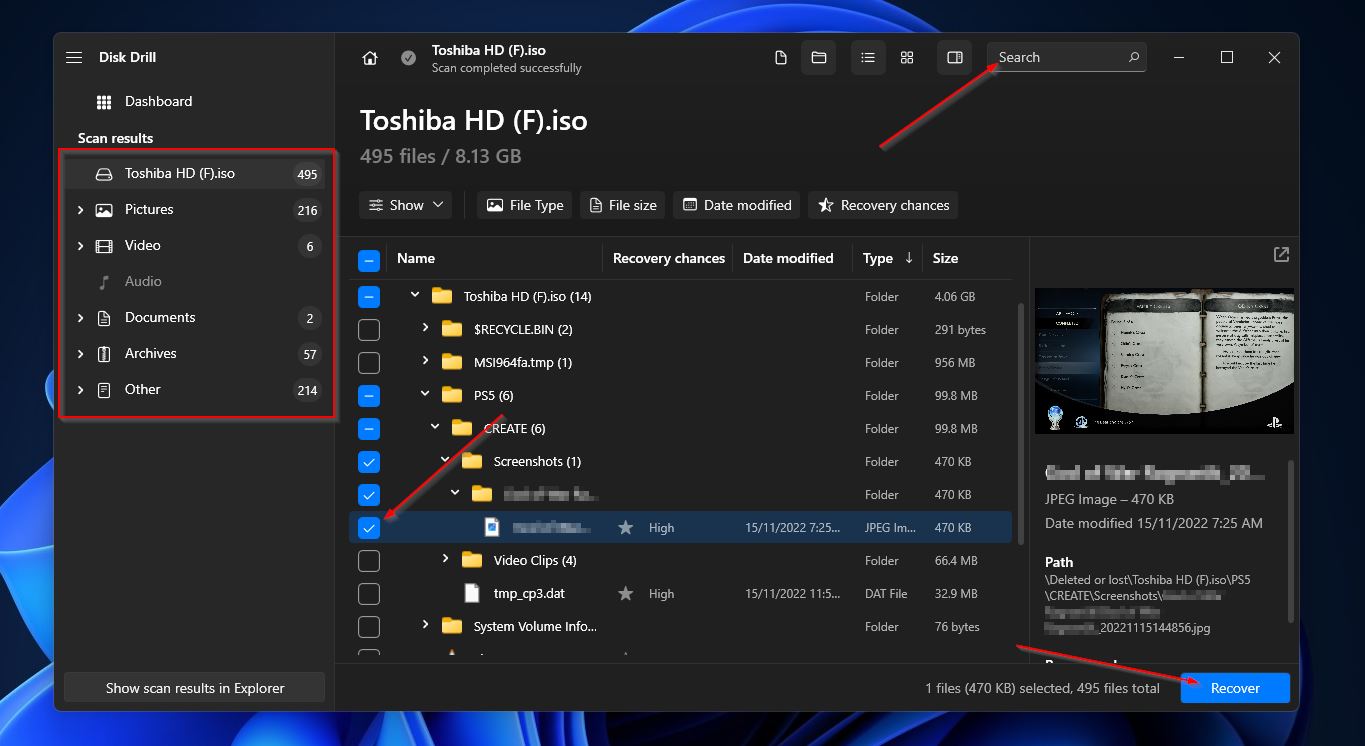
Task: Click the star icon on the blurred JPEG row
Action: 625,527
